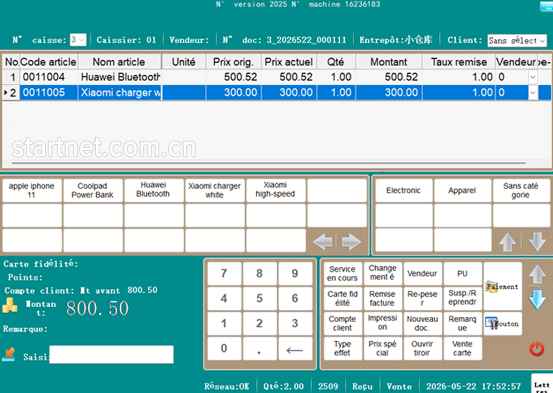The height and width of the screenshot is (393, 553).
Task: Click the category list down arrow
Action: pyautogui.click(x=537, y=241)
